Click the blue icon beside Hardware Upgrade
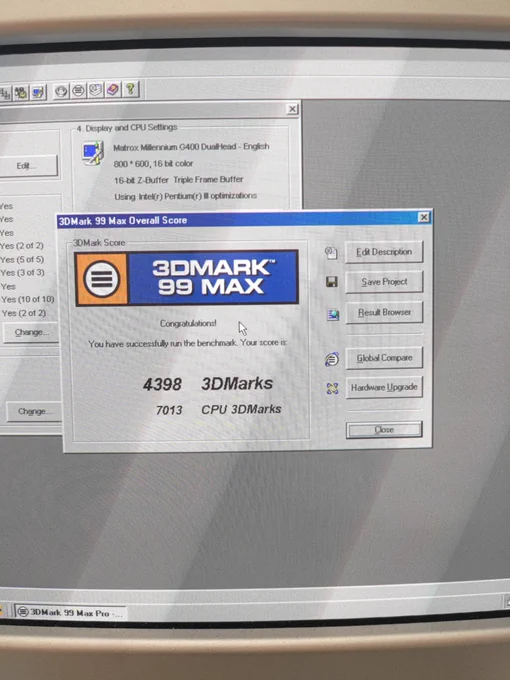This screenshot has height=680, width=510. click(x=332, y=389)
